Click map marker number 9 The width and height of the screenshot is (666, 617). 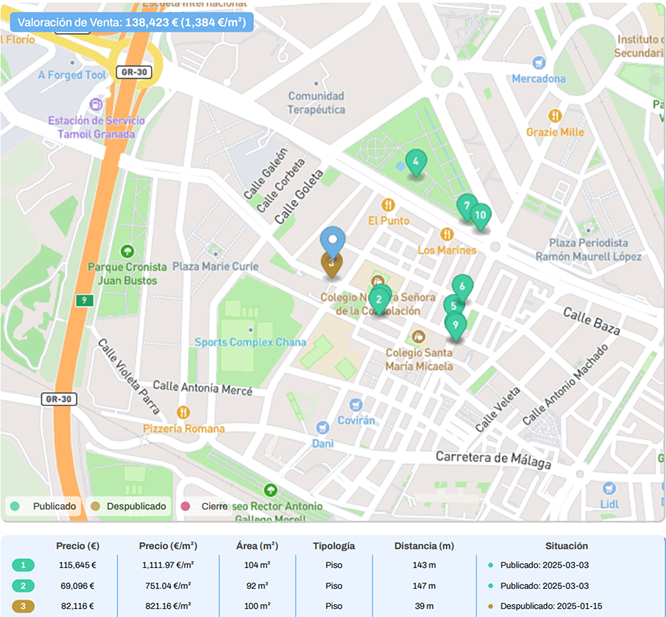pyautogui.click(x=456, y=324)
